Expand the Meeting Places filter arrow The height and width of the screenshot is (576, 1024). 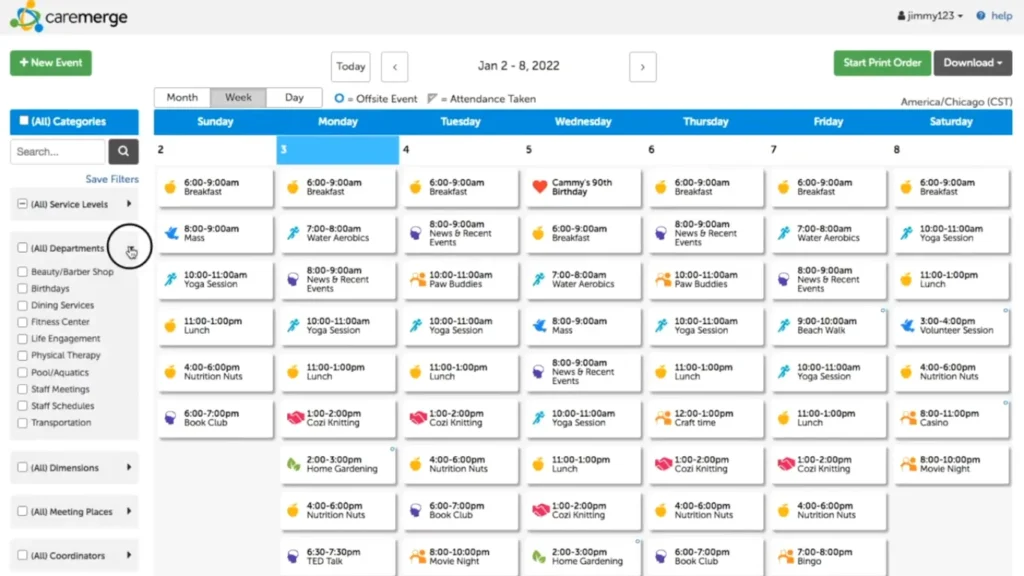129,511
